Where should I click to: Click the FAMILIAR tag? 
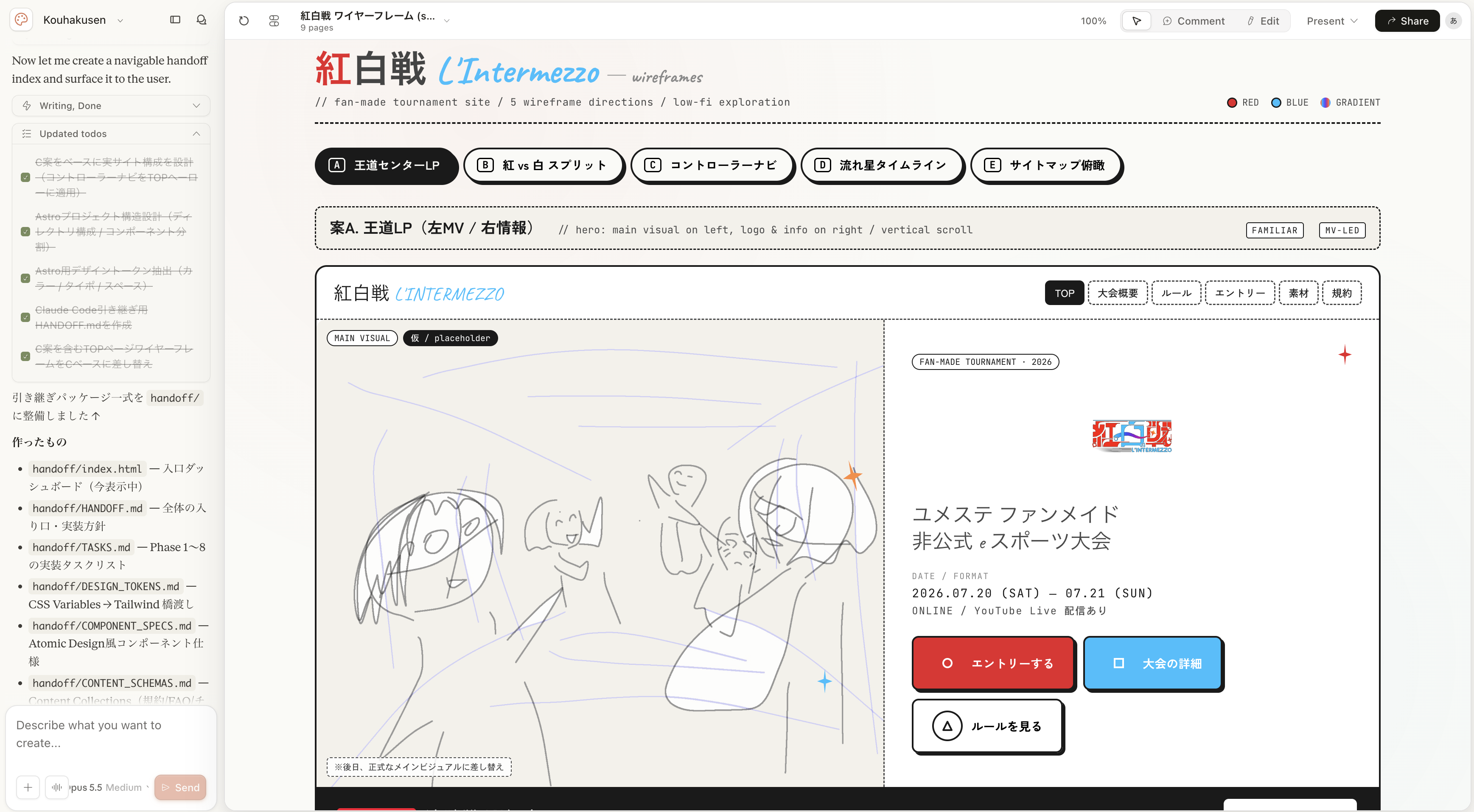click(1275, 231)
